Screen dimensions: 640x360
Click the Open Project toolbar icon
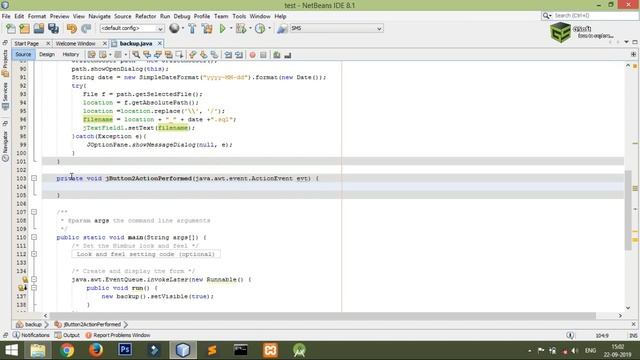click(39, 29)
